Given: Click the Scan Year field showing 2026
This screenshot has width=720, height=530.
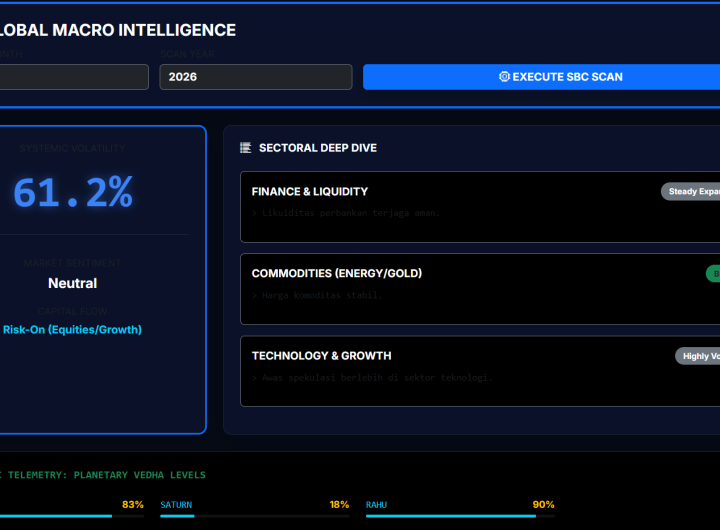Looking at the screenshot, I should click(255, 77).
